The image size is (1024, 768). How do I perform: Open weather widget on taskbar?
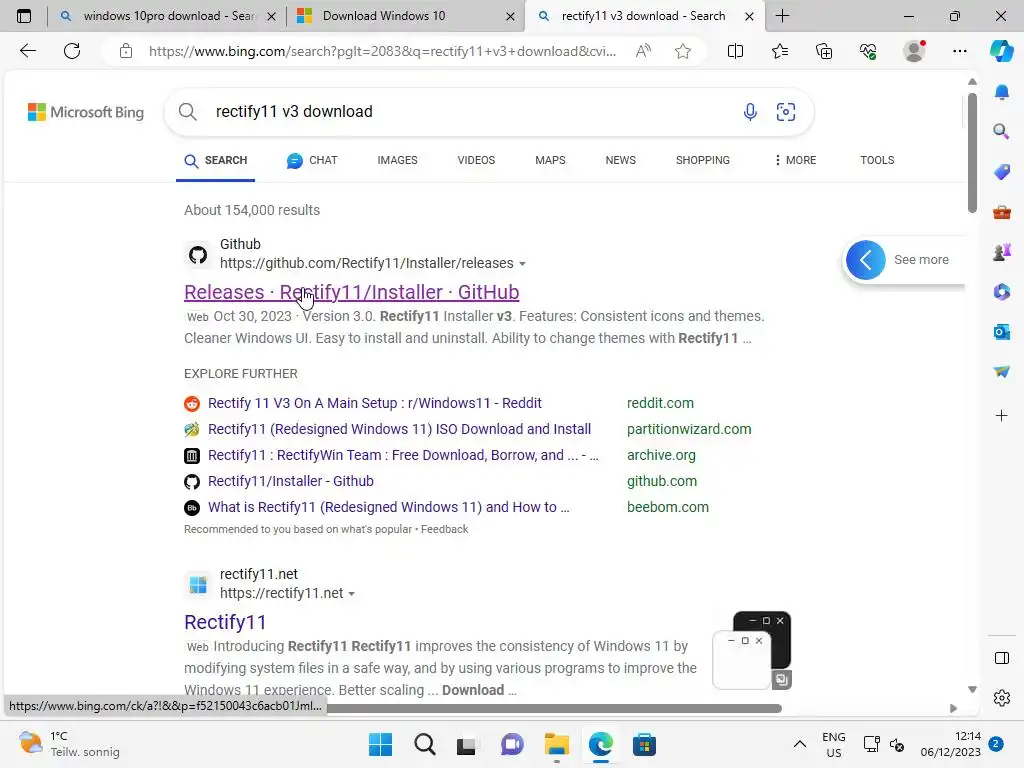click(69, 744)
